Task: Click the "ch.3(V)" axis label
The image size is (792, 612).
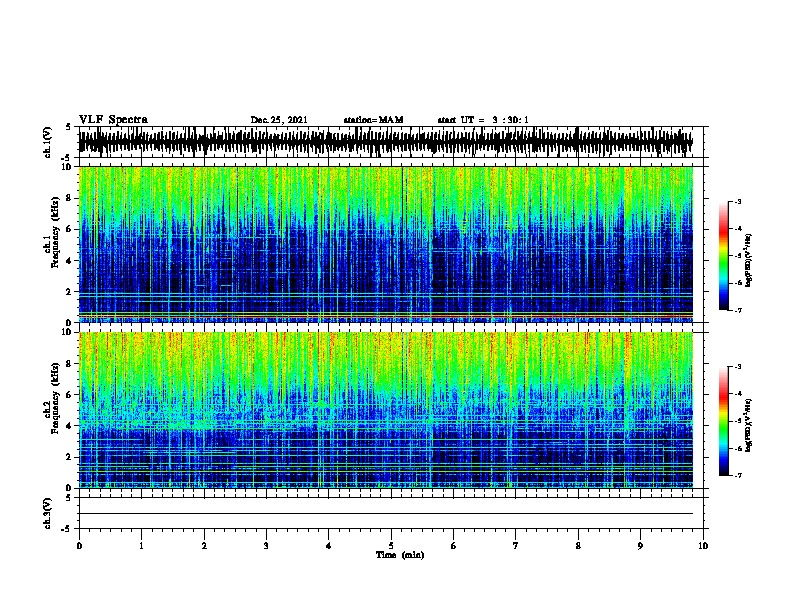Action: point(47,513)
